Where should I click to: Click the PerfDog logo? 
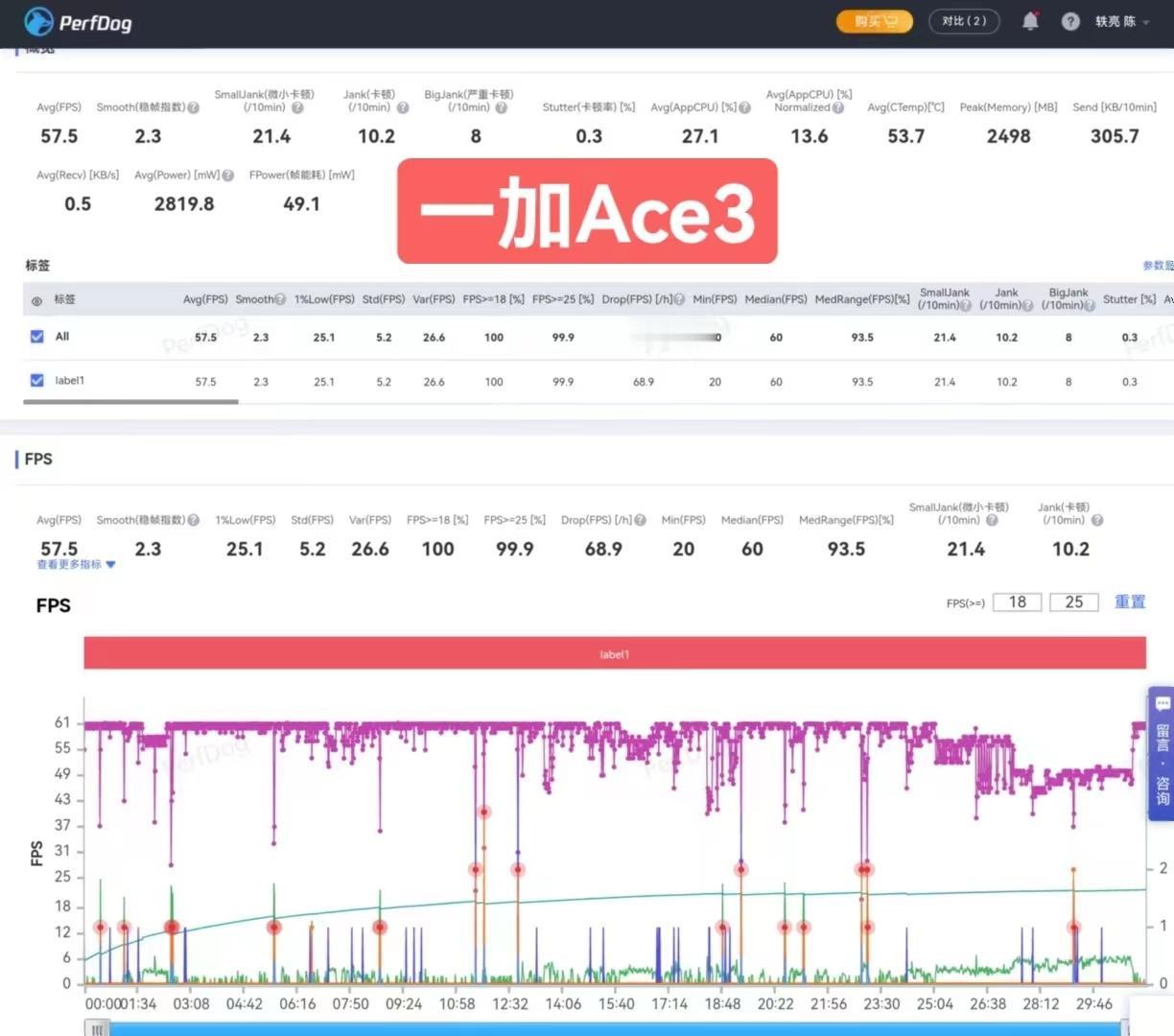tap(78, 22)
